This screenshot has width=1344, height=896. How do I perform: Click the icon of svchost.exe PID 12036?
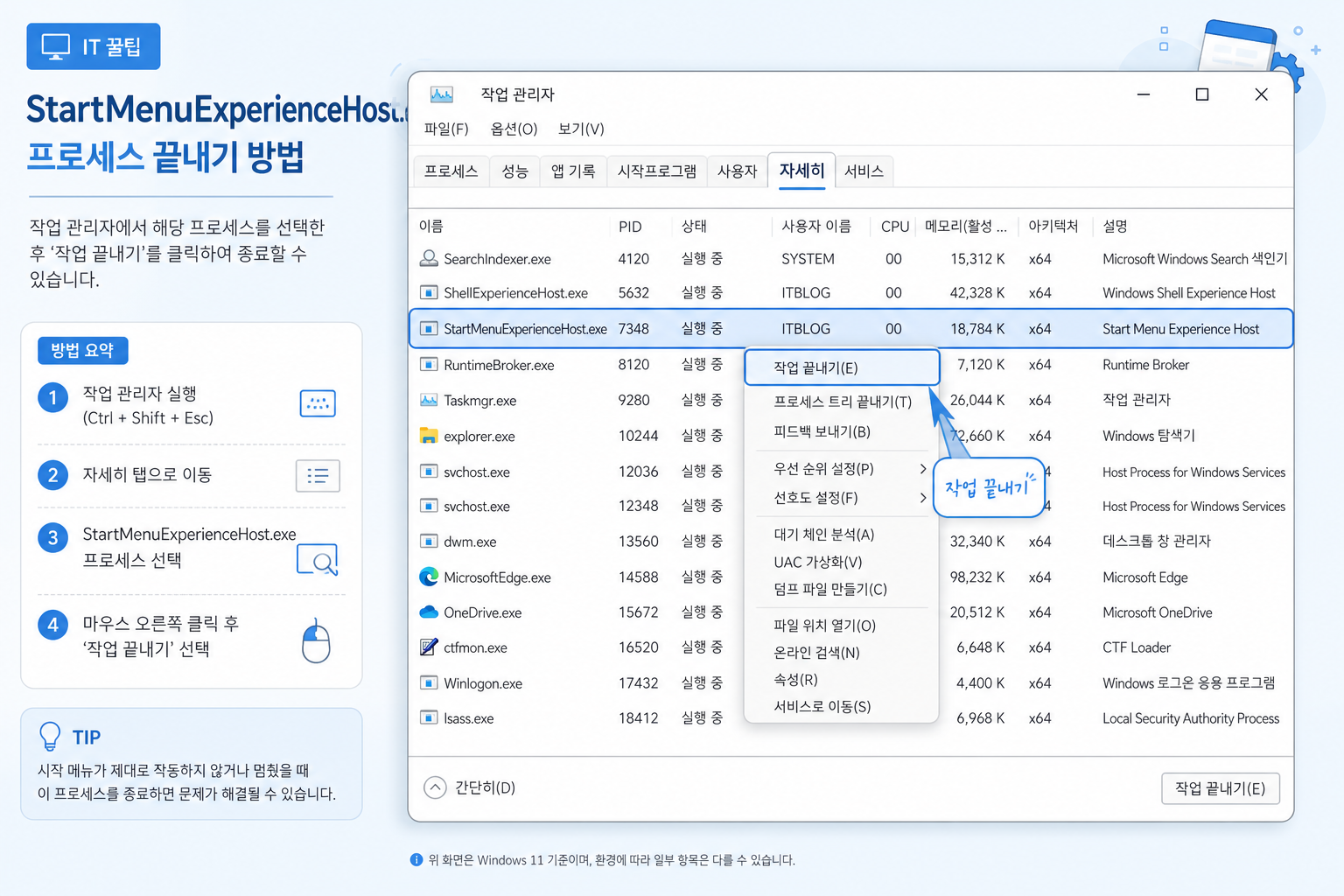click(x=429, y=472)
